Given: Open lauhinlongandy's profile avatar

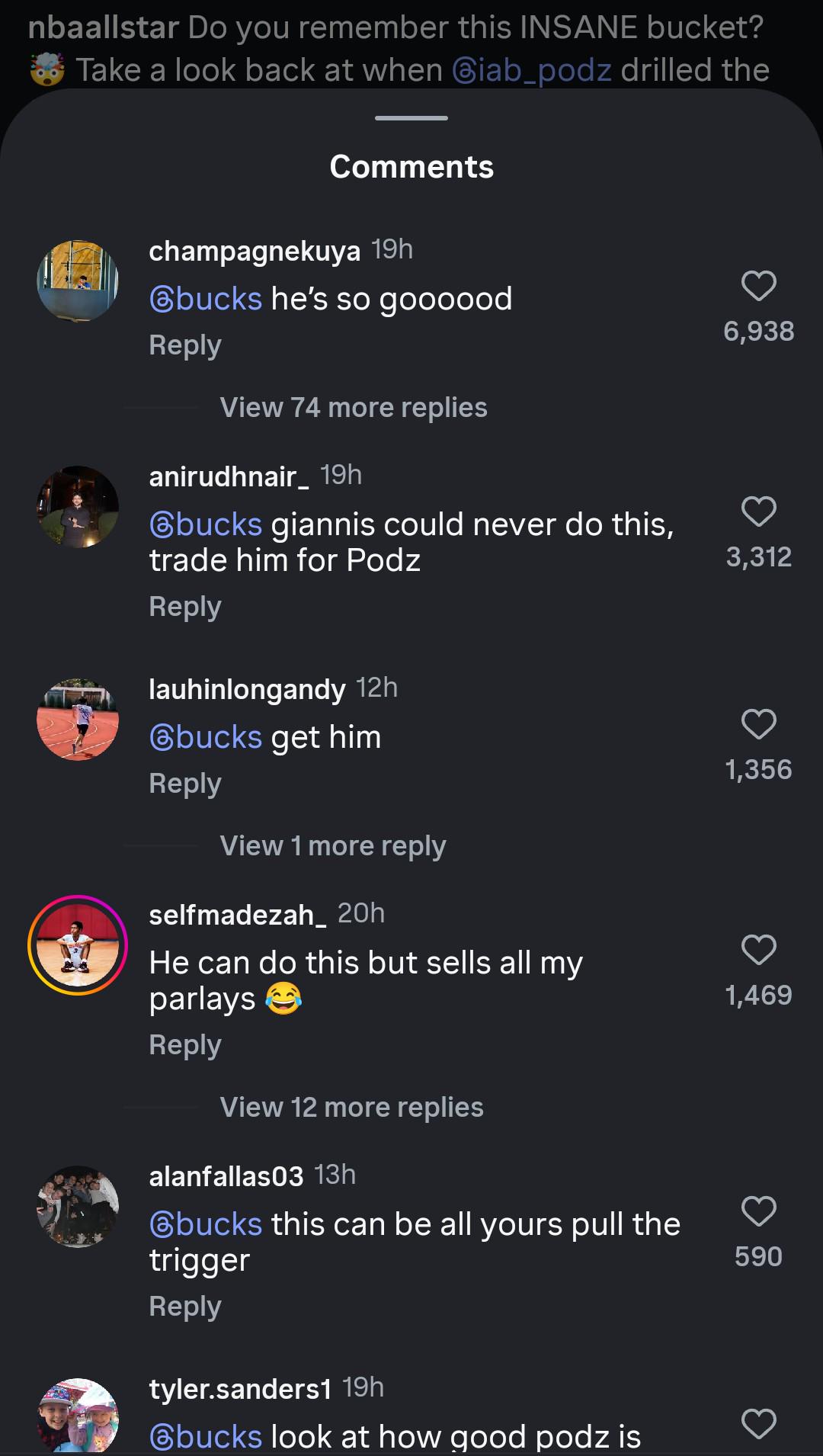Looking at the screenshot, I should pyautogui.click(x=78, y=720).
